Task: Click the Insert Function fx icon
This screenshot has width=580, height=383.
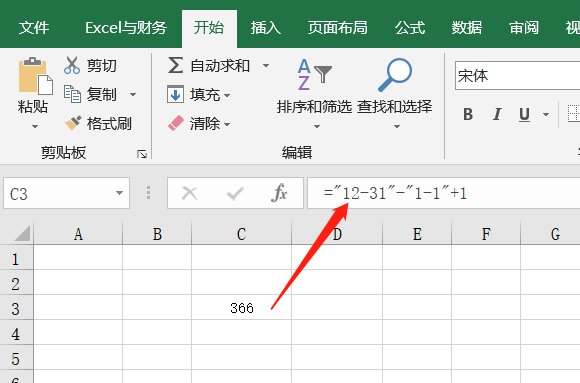Action: [x=279, y=193]
